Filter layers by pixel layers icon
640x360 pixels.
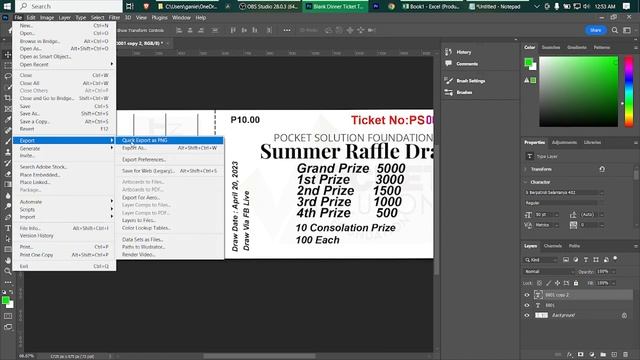point(566,260)
